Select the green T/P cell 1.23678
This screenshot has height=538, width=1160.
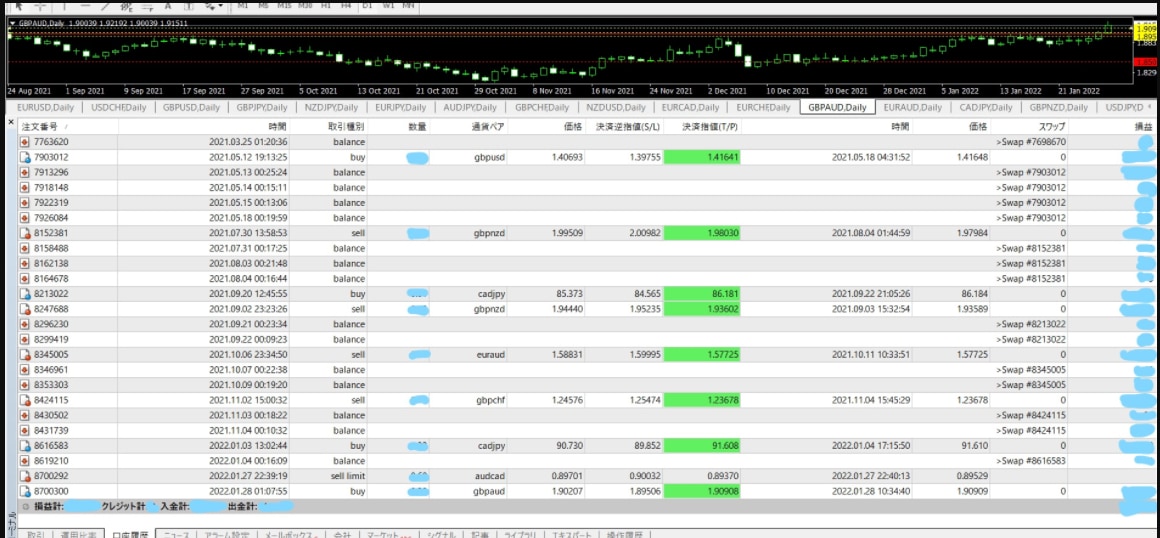click(703, 400)
